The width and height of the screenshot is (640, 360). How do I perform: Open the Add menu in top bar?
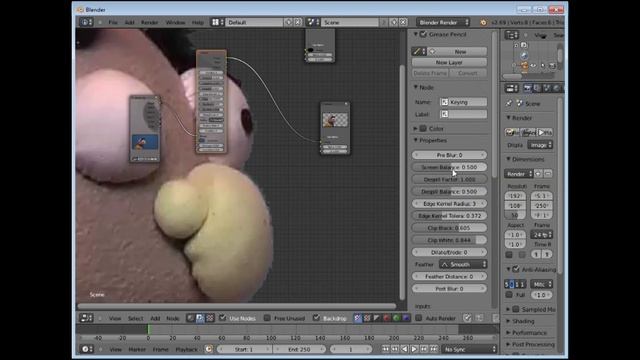pyautogui.click(x=129, y=22)
